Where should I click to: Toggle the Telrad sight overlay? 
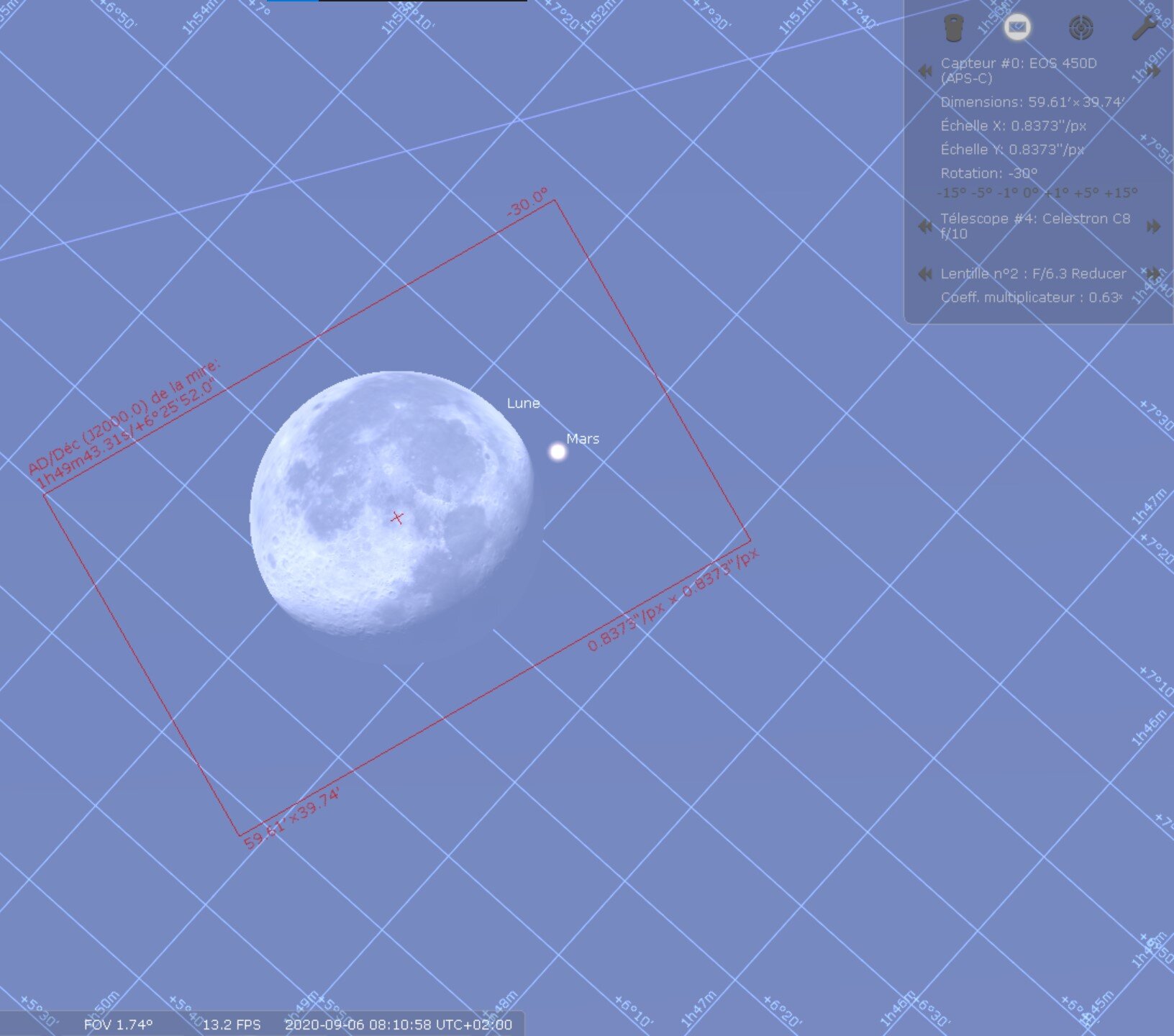click(1080, 28)
